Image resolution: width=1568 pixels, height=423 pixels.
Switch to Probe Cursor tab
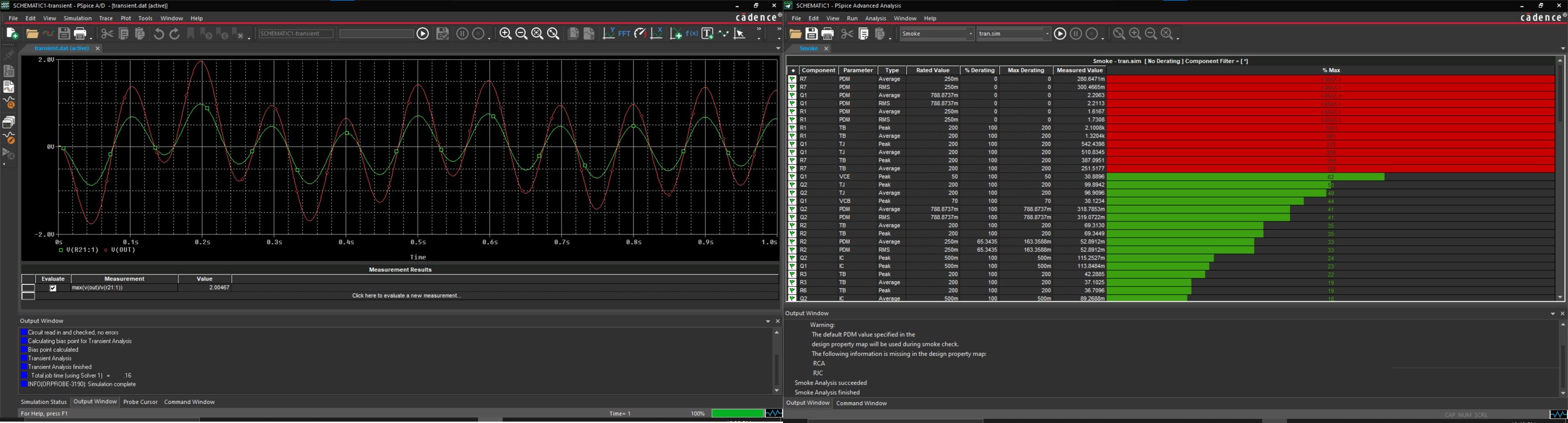pyautogui.click(x=140, y=402)
